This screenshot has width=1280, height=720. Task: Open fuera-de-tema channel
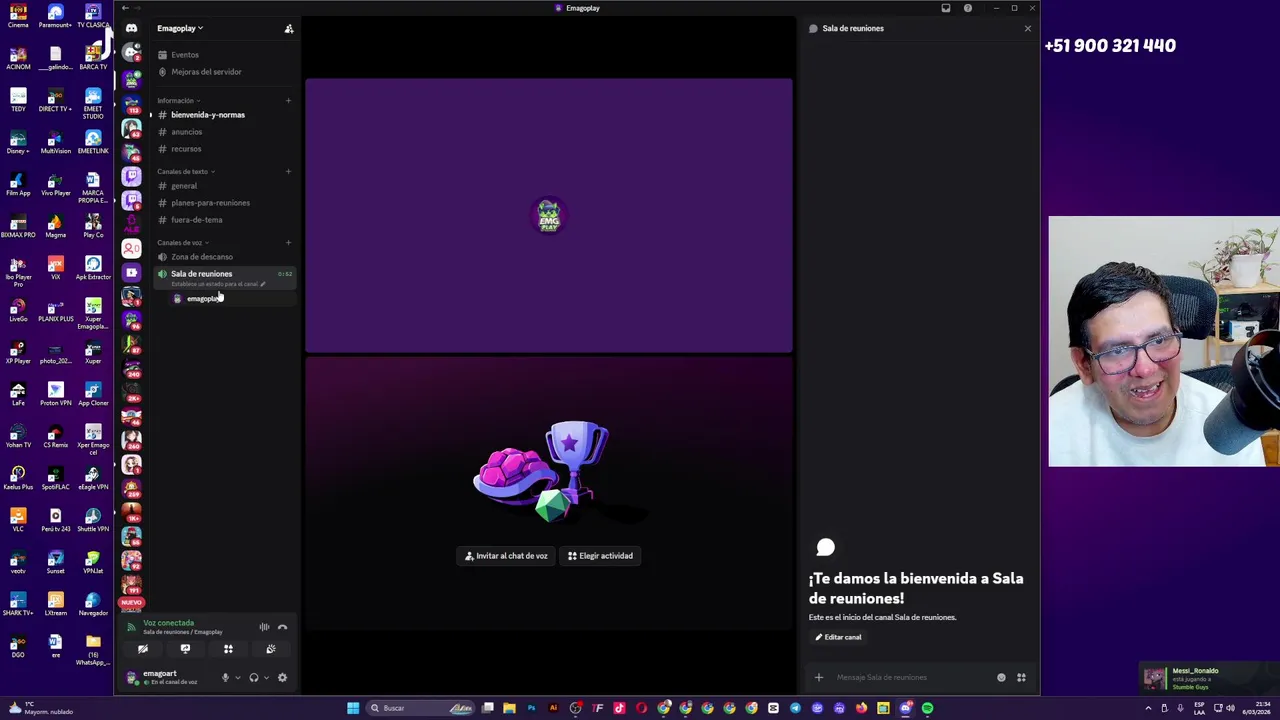(196, 220)
